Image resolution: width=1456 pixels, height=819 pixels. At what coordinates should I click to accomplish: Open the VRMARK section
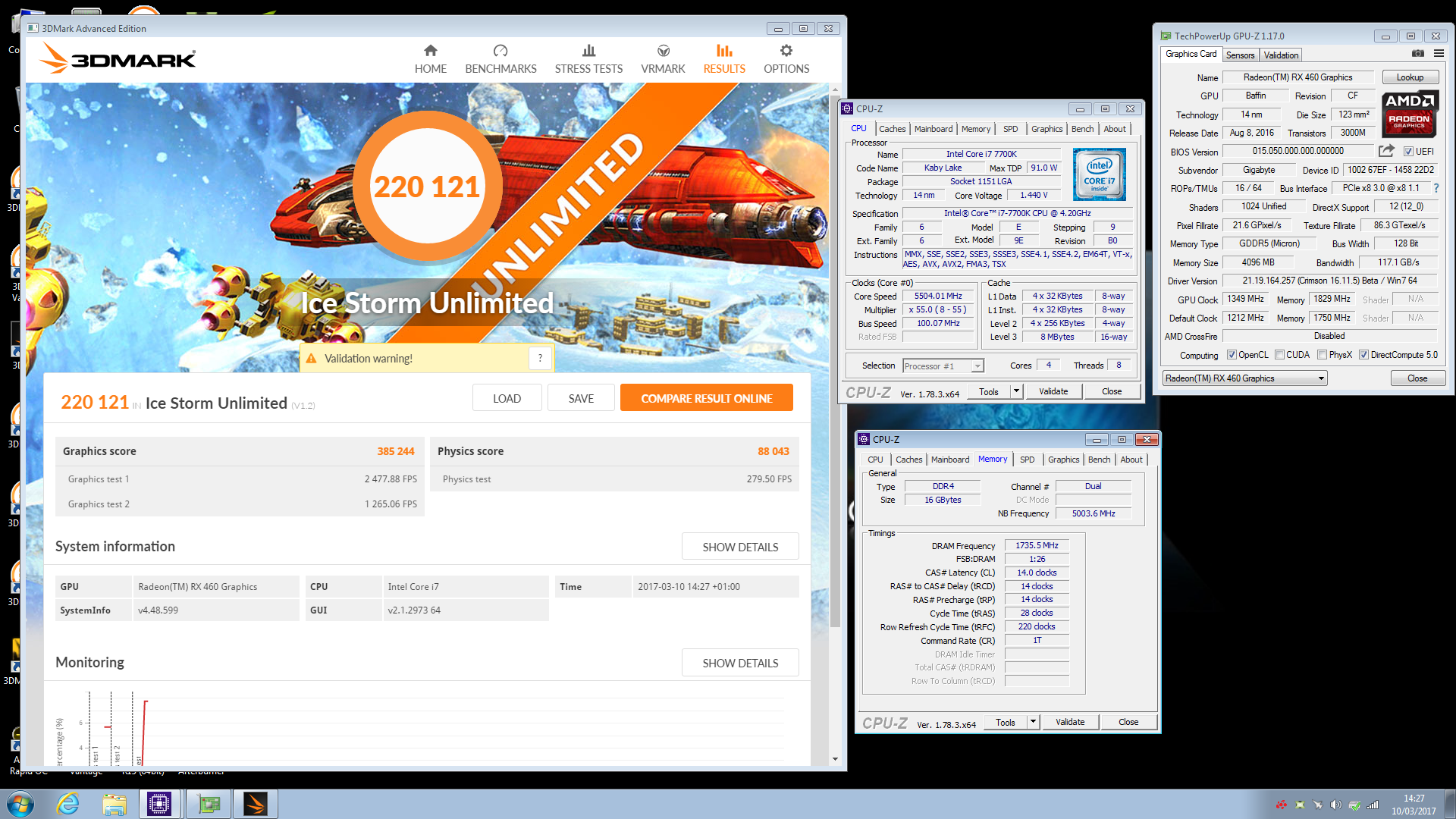click(x=663, y=58)
